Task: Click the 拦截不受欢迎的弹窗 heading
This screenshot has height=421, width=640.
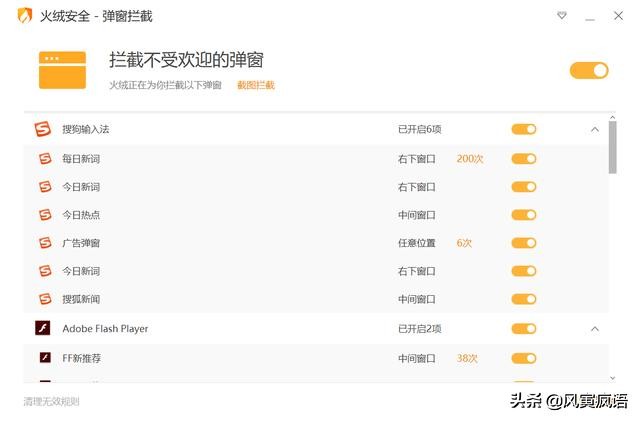Action: (x=186, y=60)
